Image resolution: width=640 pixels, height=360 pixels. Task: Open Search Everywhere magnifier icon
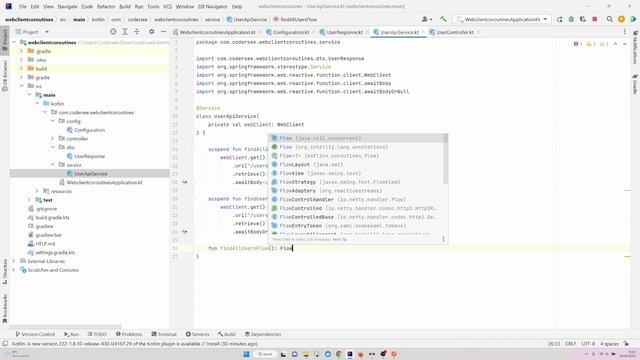click(609, 19)
